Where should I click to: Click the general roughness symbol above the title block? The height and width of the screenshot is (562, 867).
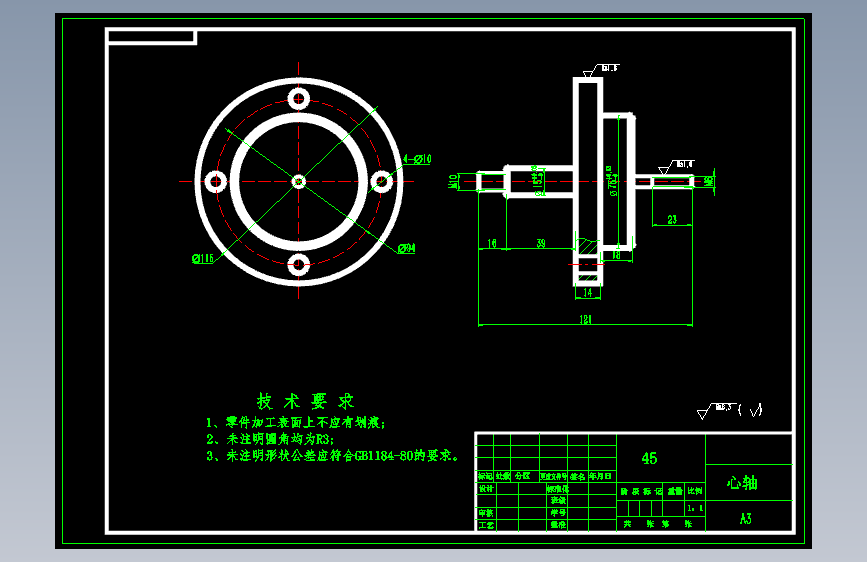[729, 411]
